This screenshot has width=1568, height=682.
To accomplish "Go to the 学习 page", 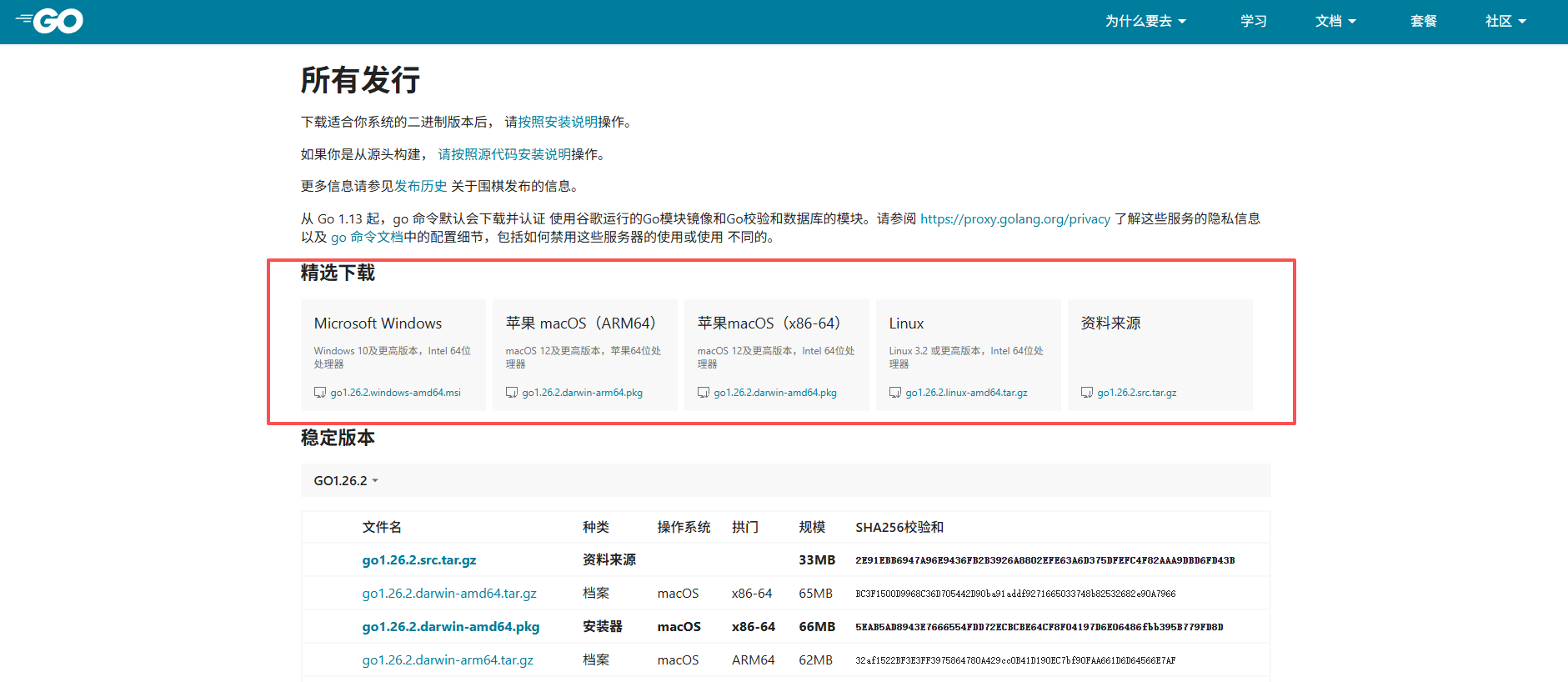I will coord(1254,21).
